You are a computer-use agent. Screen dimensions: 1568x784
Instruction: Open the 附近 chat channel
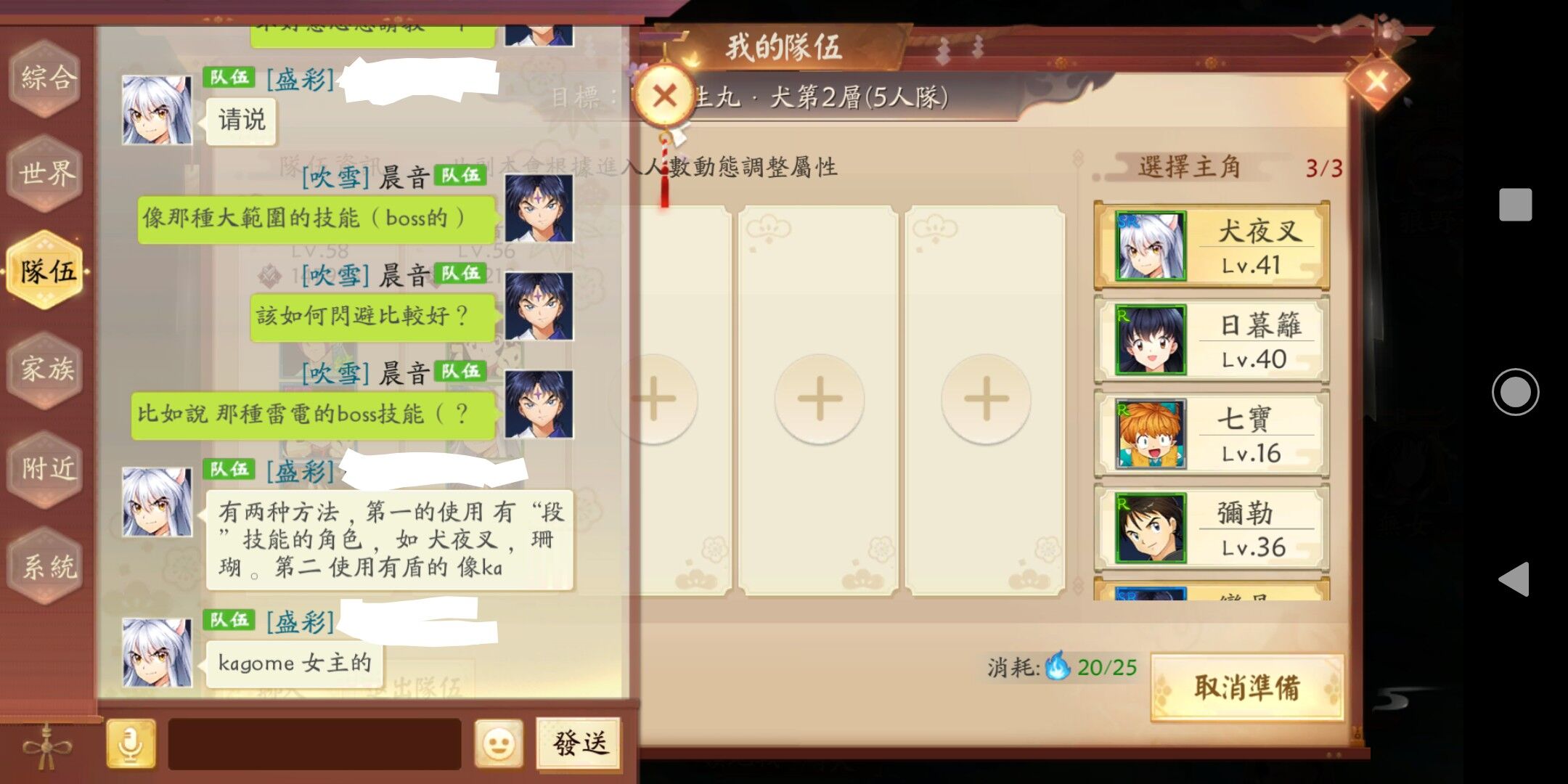pos(46,468)
